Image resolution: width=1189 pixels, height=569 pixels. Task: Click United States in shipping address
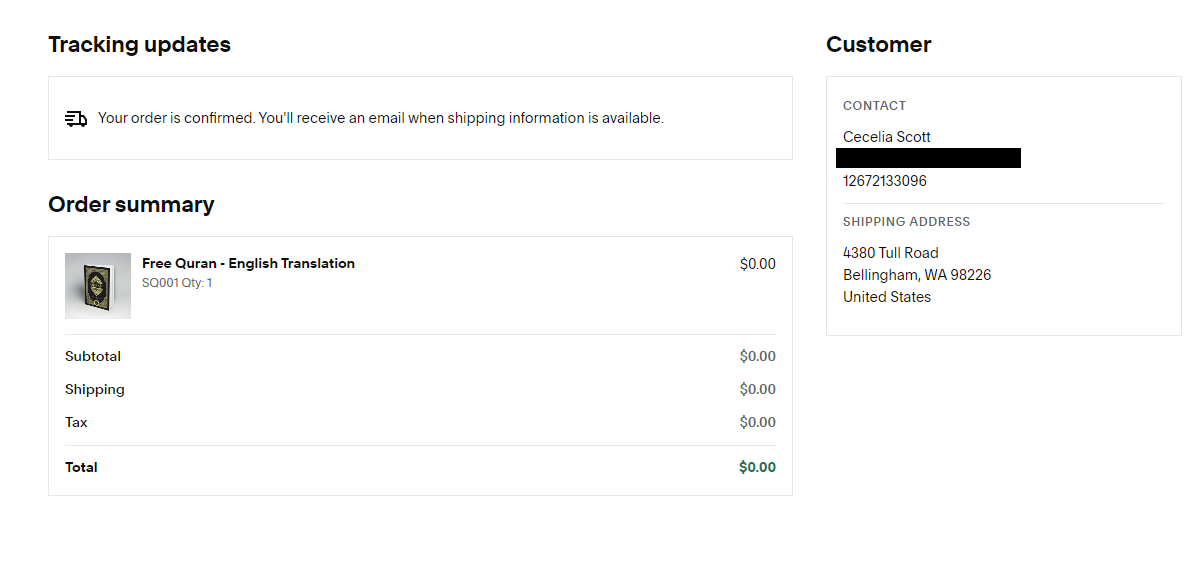point(887,297)
